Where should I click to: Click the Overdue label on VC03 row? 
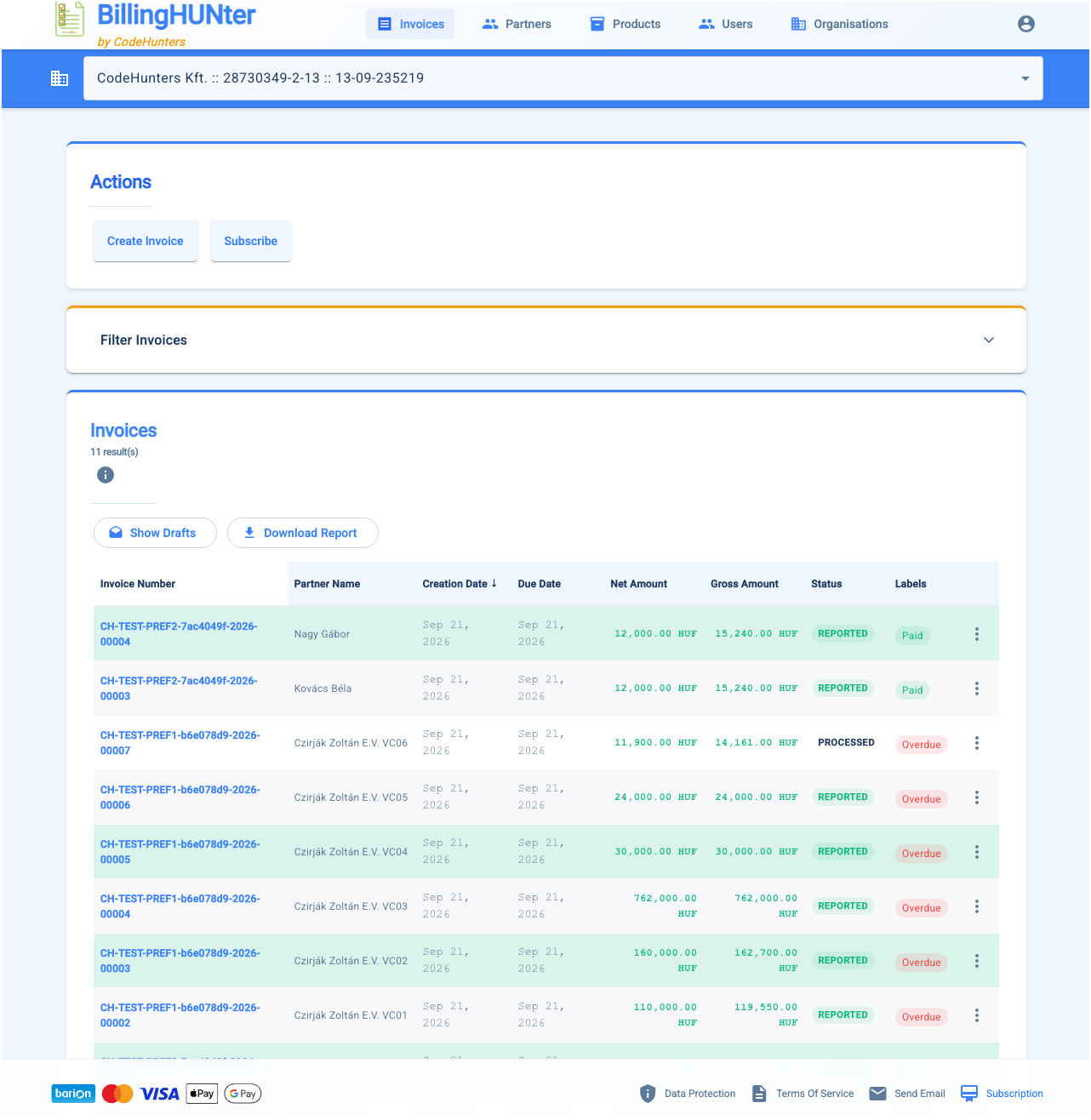[x=922, y=908]
